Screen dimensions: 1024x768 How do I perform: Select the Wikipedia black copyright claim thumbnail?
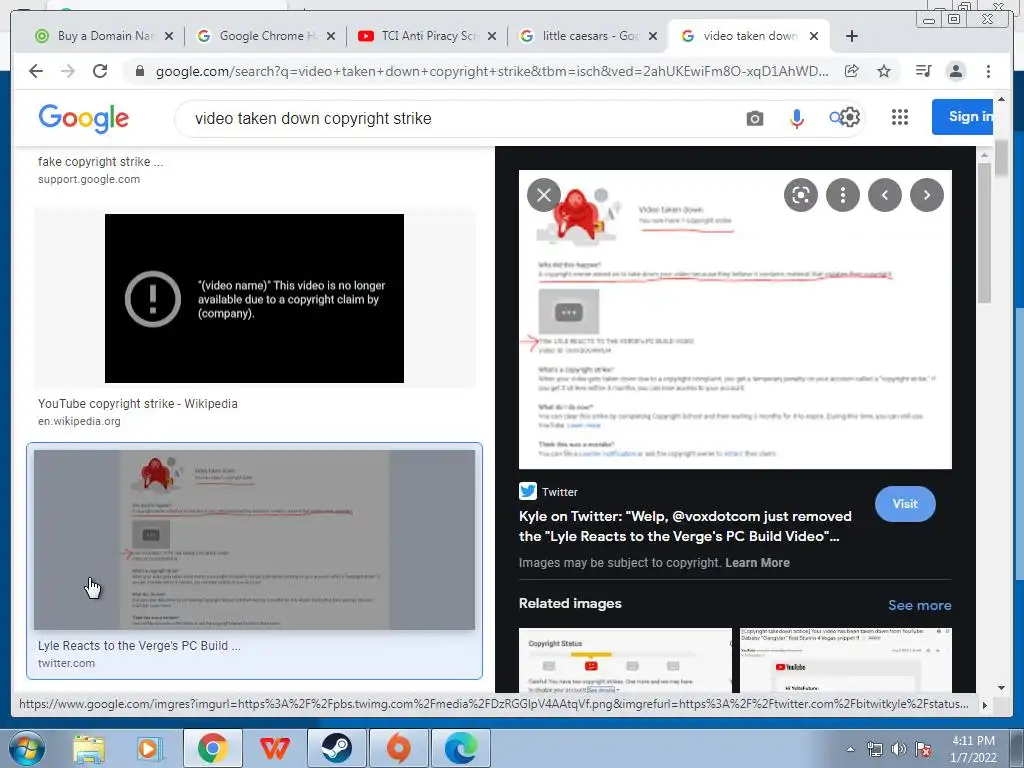click(254, 298)
